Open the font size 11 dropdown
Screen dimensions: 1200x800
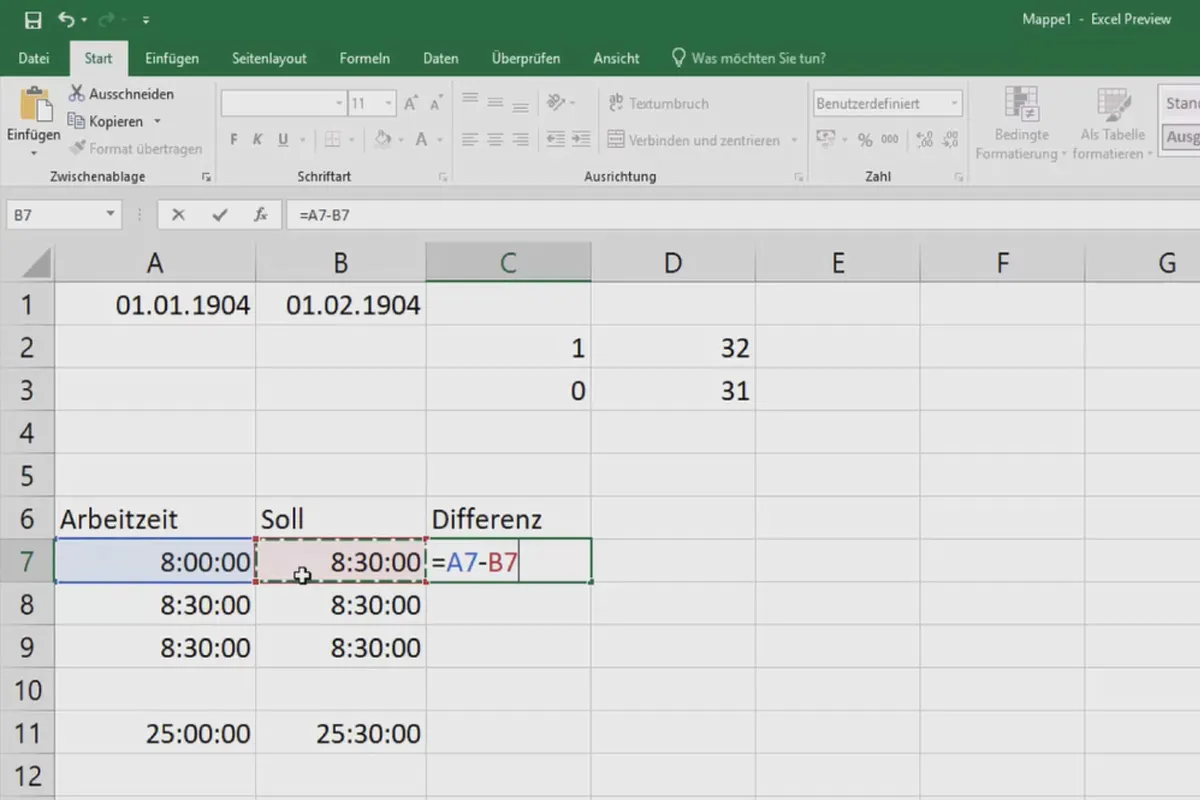[x=389, y=103]
